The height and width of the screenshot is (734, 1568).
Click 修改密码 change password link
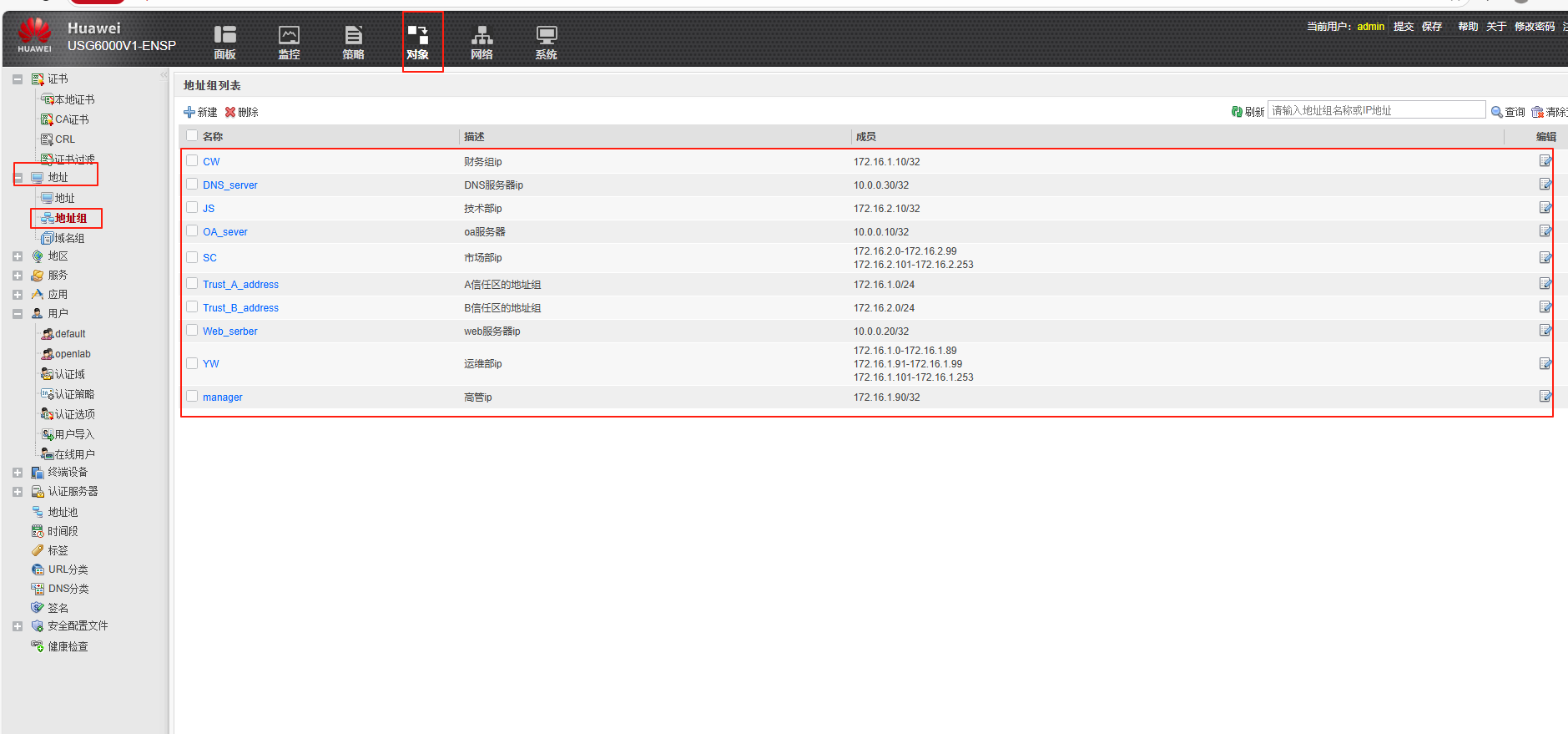pyautogui.click(x=1535, y=27)
